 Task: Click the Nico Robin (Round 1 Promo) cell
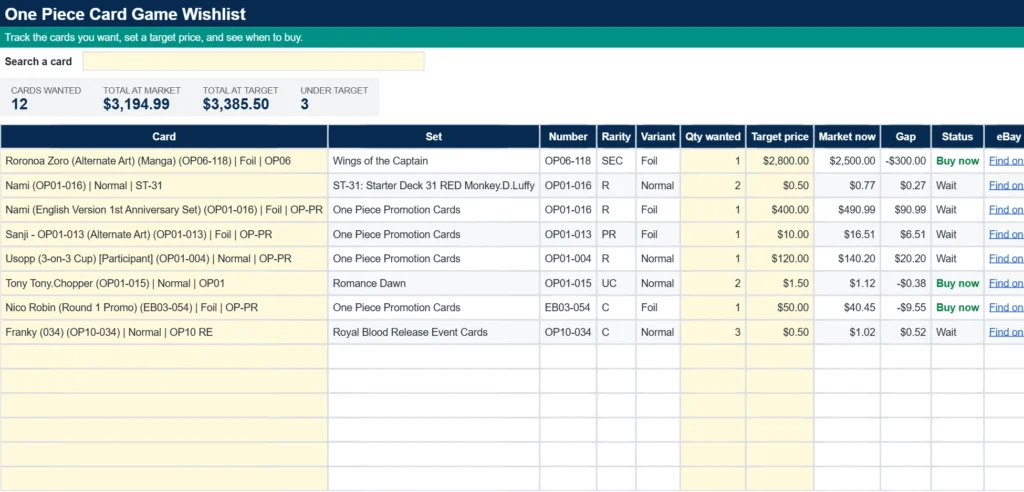point(164,308)
